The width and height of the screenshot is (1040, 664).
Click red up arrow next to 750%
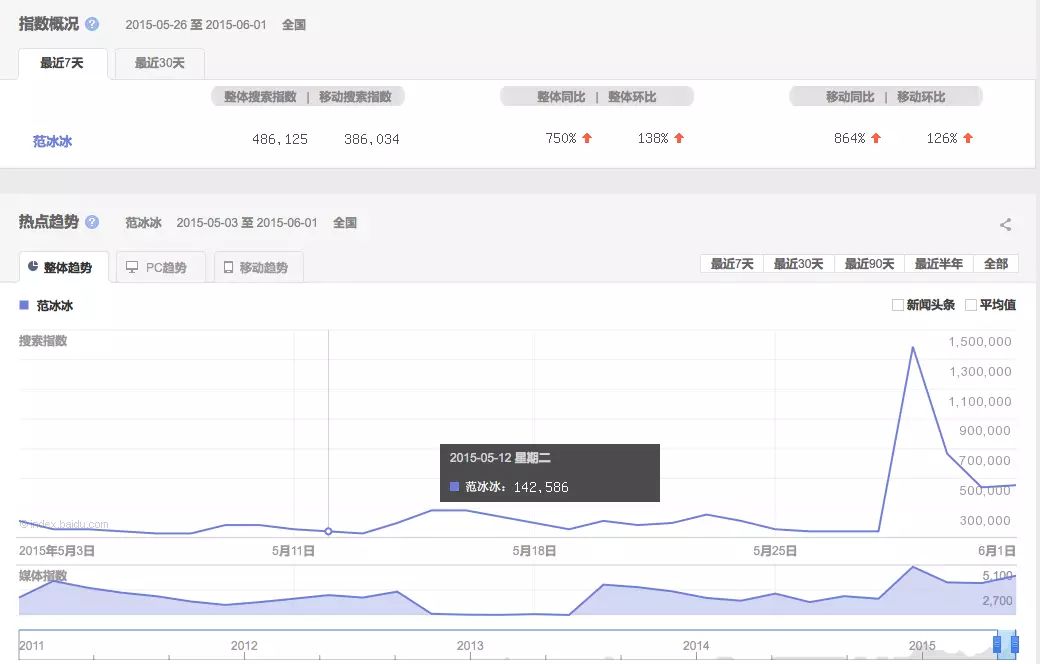[x=587, y=138]
